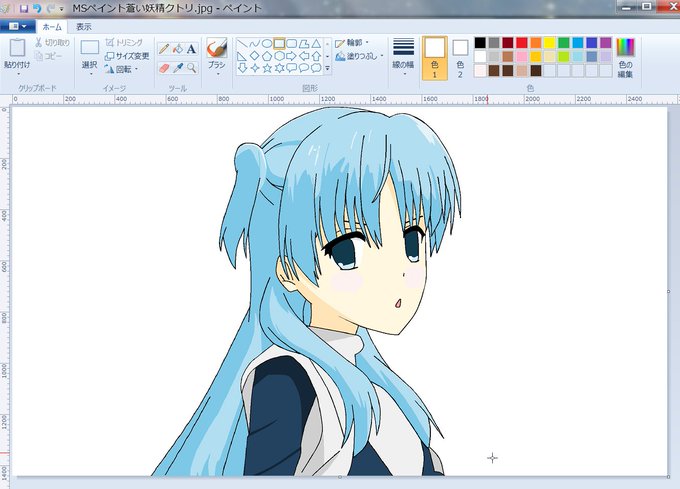Choose the Up arrow shape
The height and width of the screenshot is (489, 680).
click(316, 56)
